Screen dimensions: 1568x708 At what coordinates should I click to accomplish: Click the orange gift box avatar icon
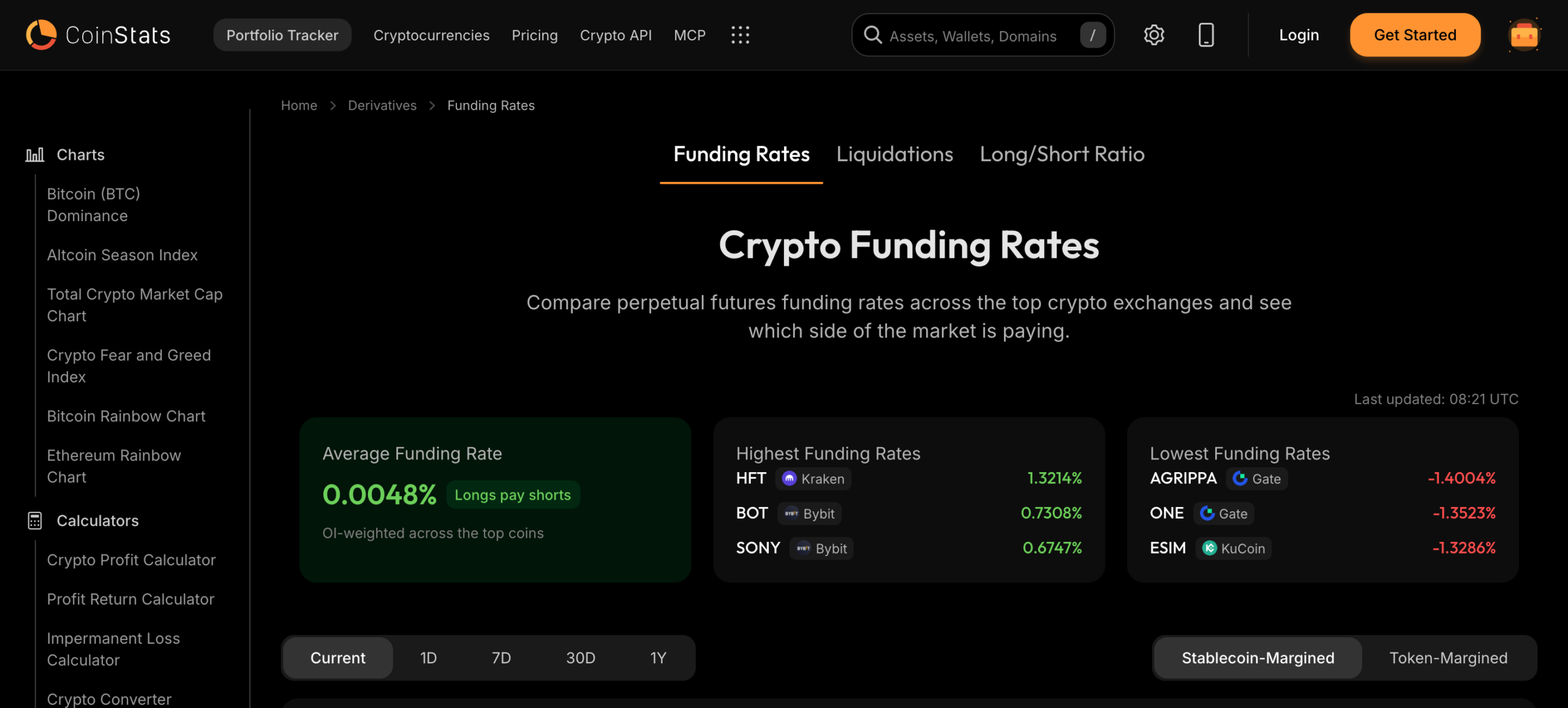coord(1524,35)
